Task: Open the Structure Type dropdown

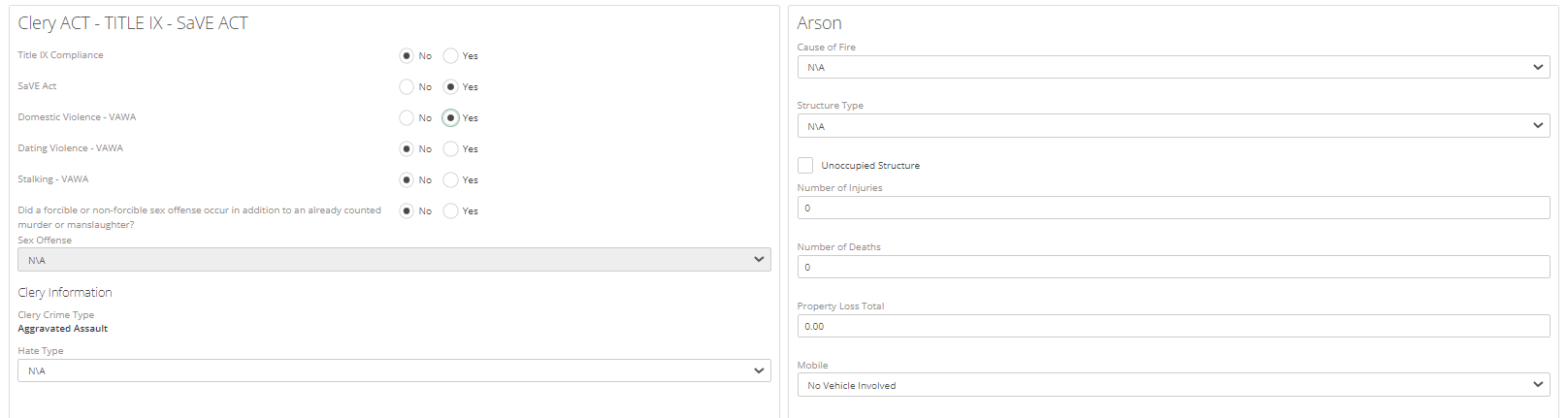Action: (1173, 126)
